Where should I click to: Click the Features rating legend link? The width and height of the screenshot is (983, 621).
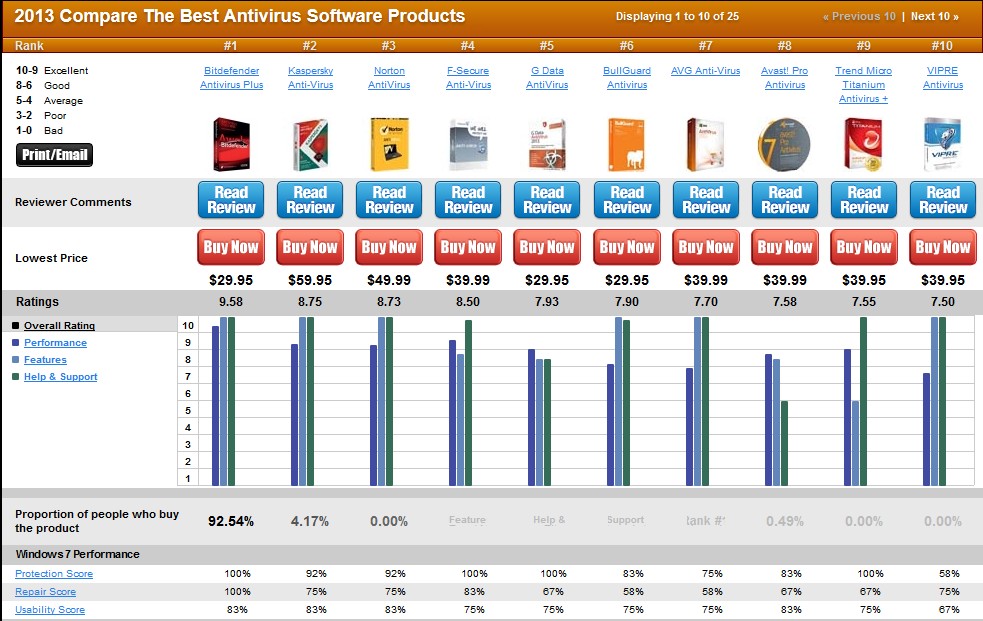coord(45,360)
